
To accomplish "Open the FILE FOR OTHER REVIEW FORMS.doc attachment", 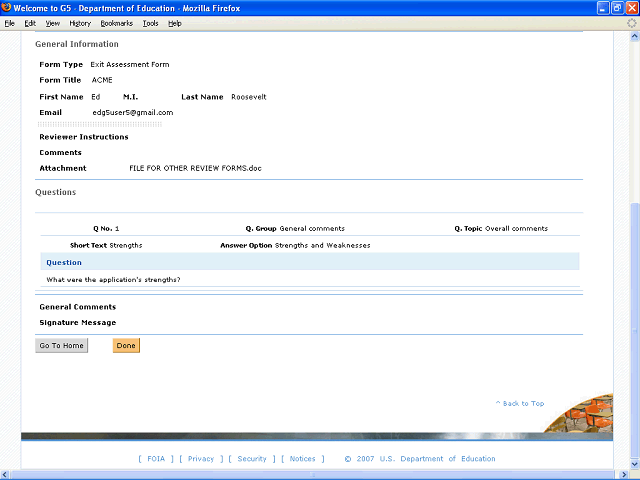I will coord(195,168).
